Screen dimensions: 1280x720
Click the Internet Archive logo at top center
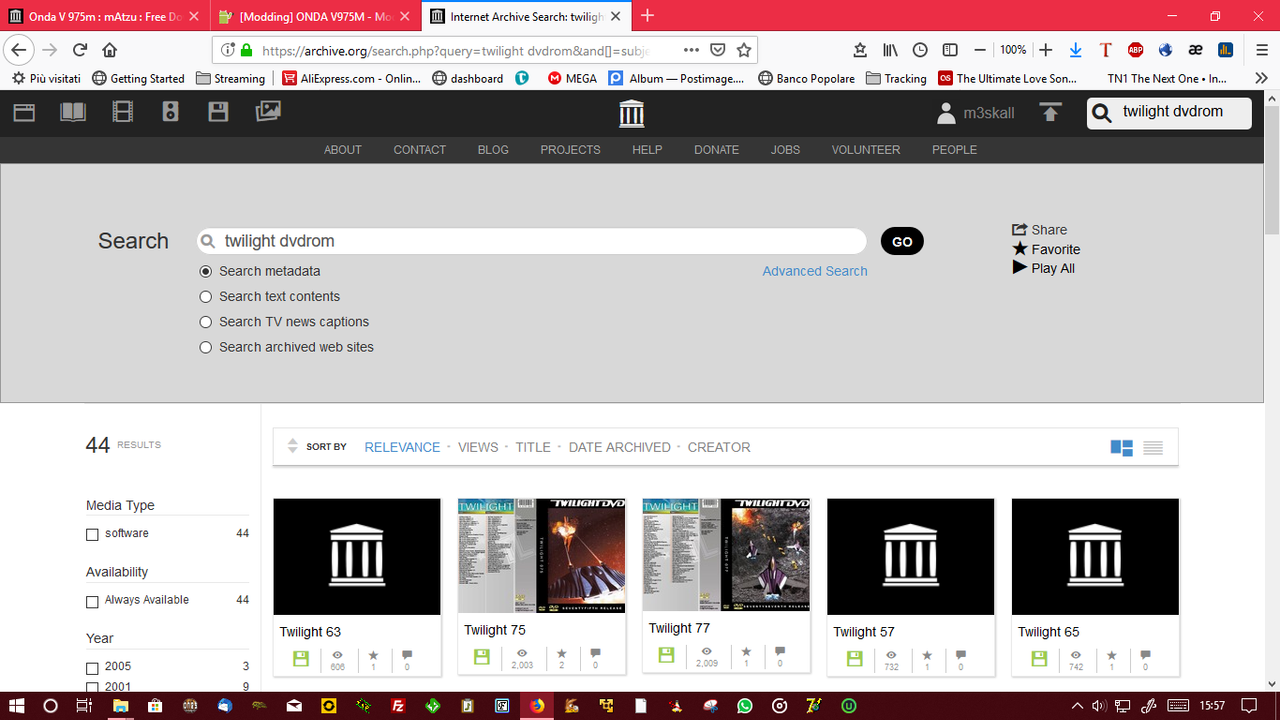pos(631,113)
